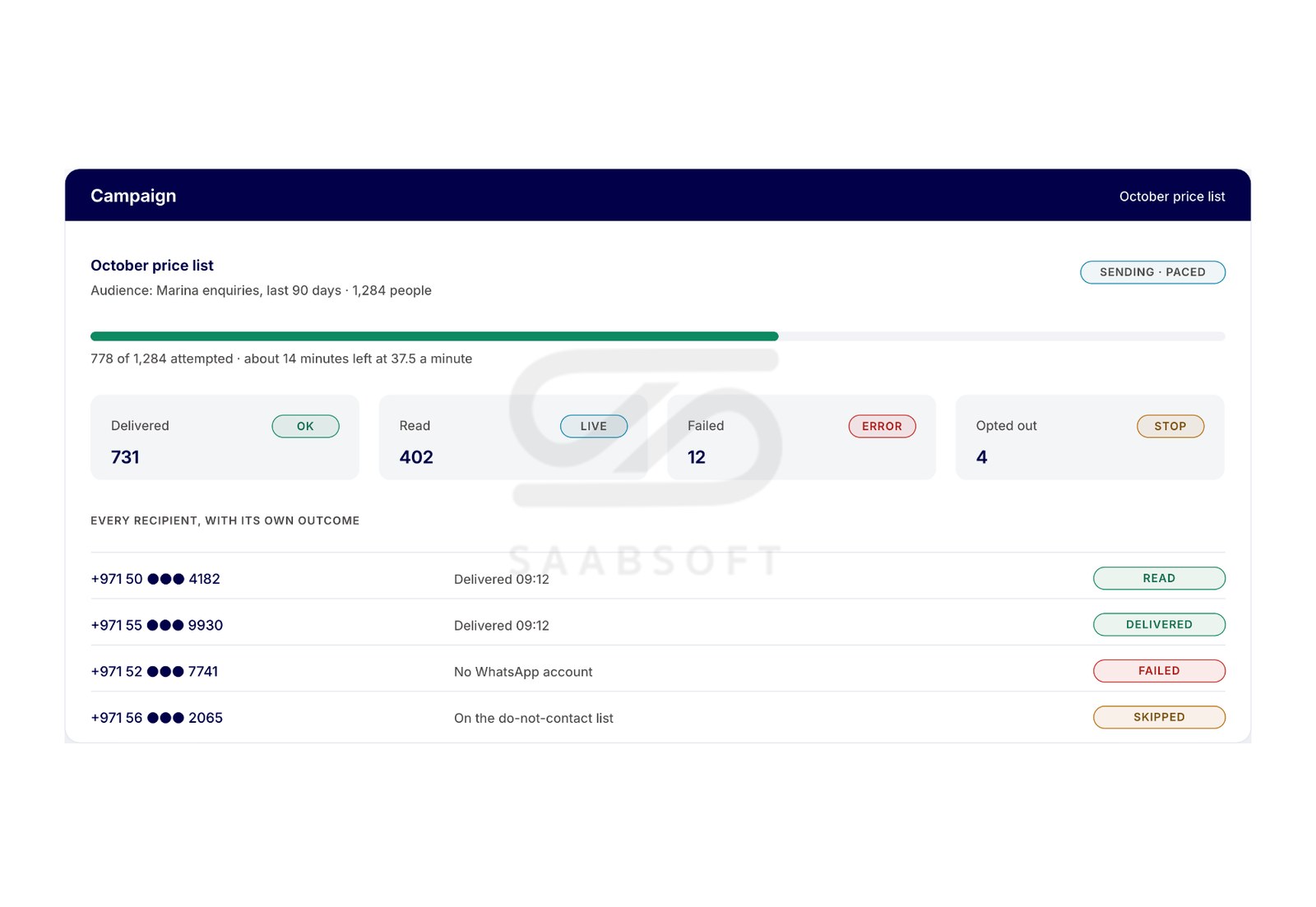Image resolution: width=1316 pixels, height=907 pixels.
Task: Click the October price list campaign heading
Action: pyautogui.click(x=152, y=266)
